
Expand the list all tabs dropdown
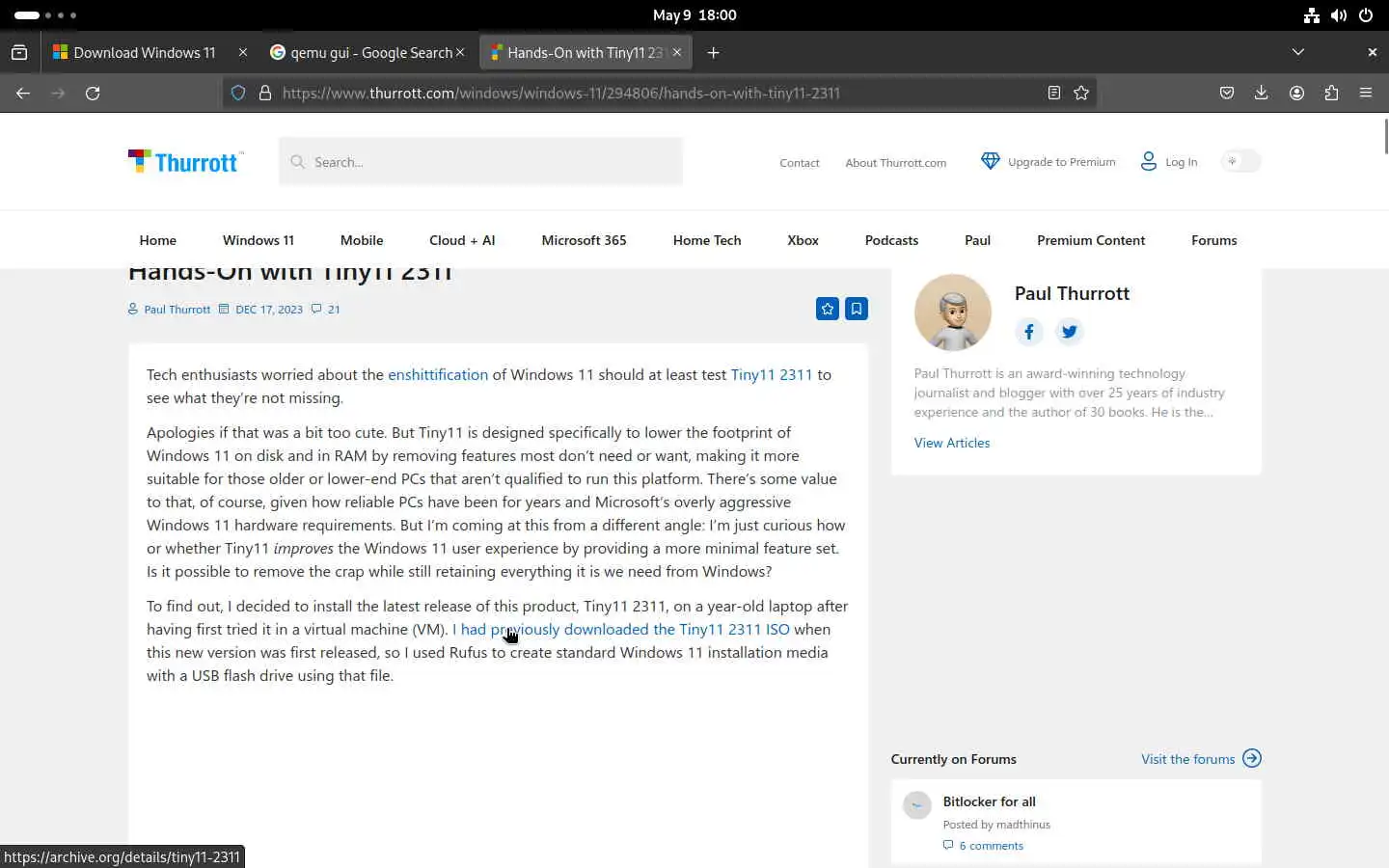point(1297,52)
